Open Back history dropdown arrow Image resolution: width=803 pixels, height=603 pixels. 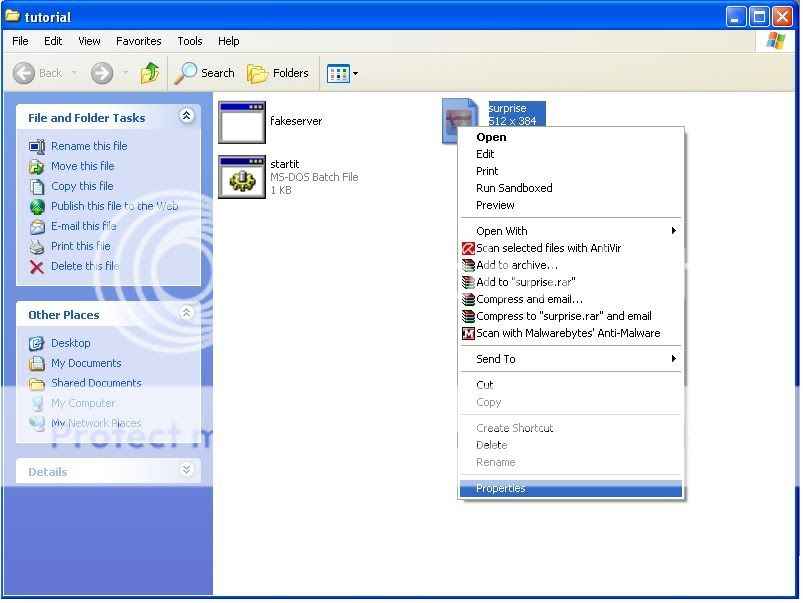(x=74, y=73)
